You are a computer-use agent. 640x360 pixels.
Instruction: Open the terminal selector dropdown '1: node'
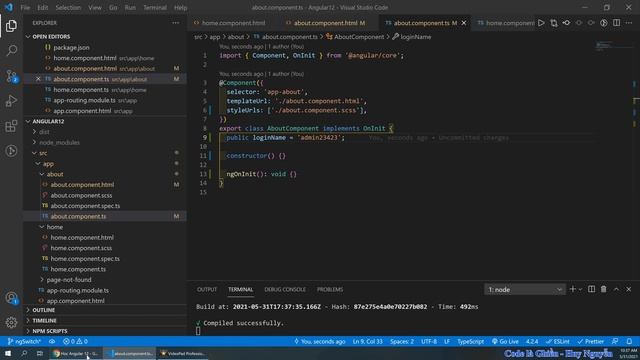[525, 289]
